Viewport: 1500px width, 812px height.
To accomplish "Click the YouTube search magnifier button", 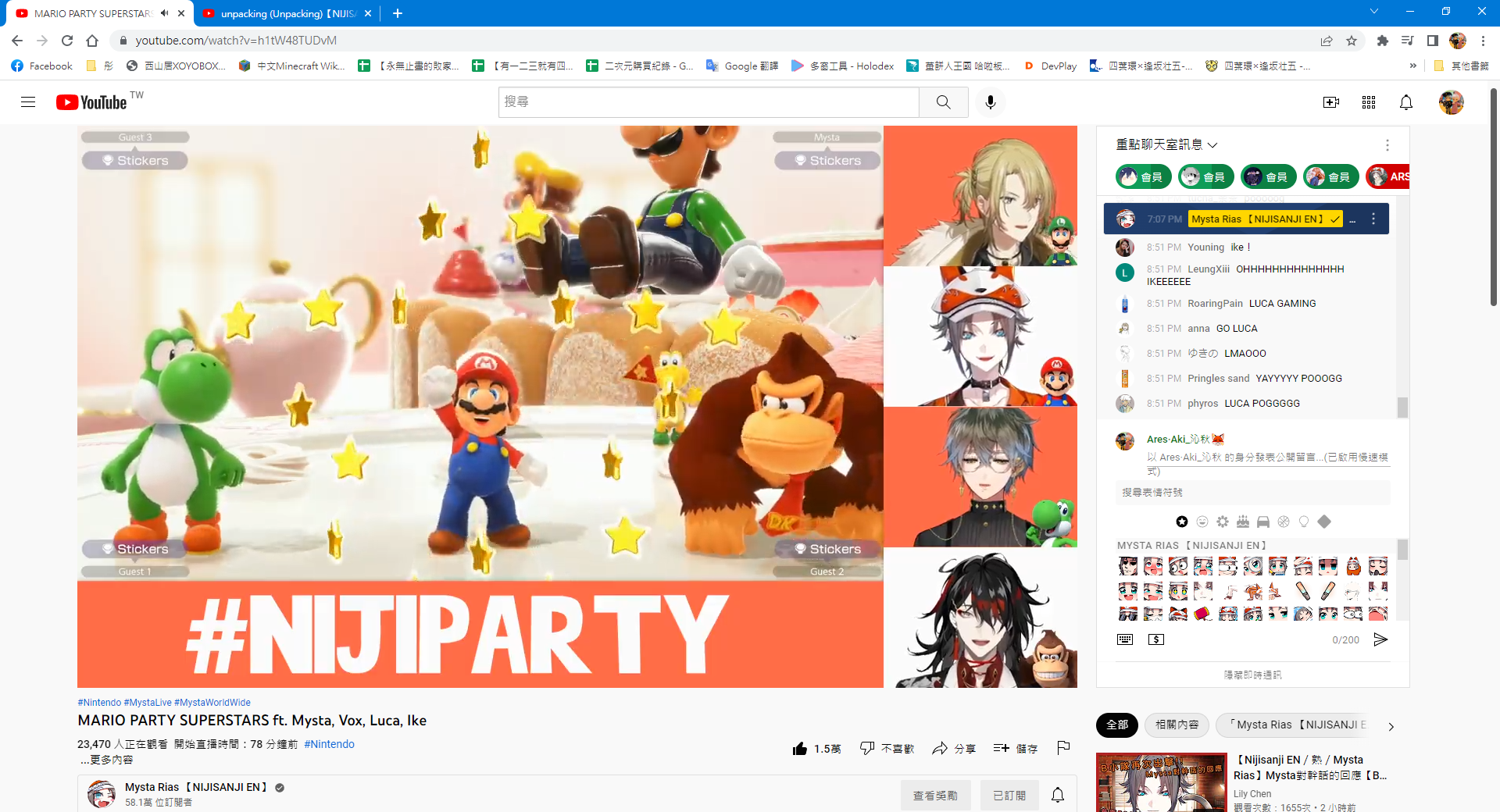I will pos(944,102).
